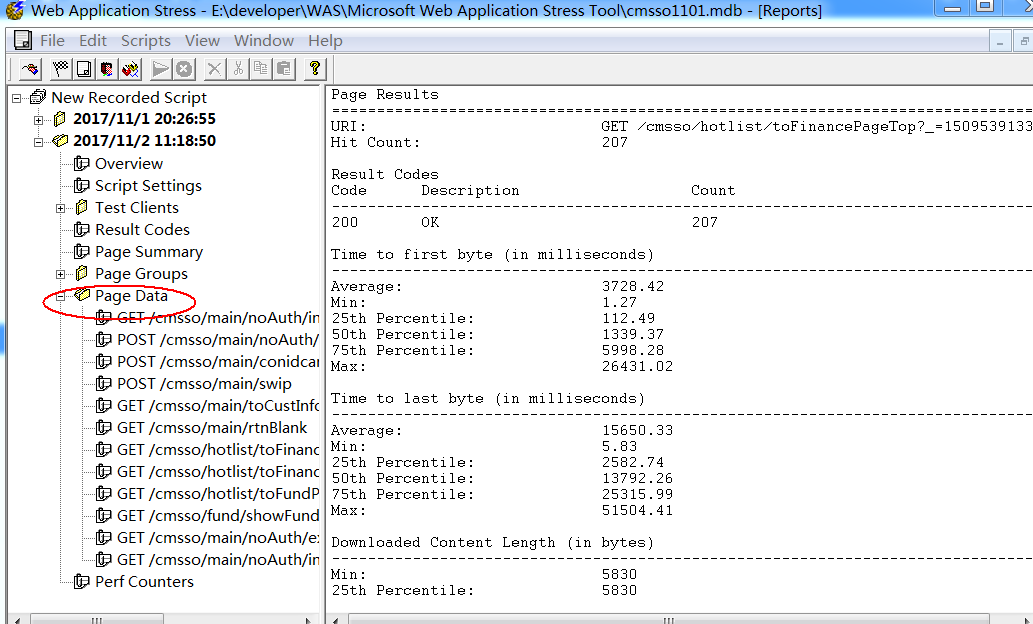1033x624 pixels.
Task: Expand the Page Groups node
Action: (x=63, y=274)
